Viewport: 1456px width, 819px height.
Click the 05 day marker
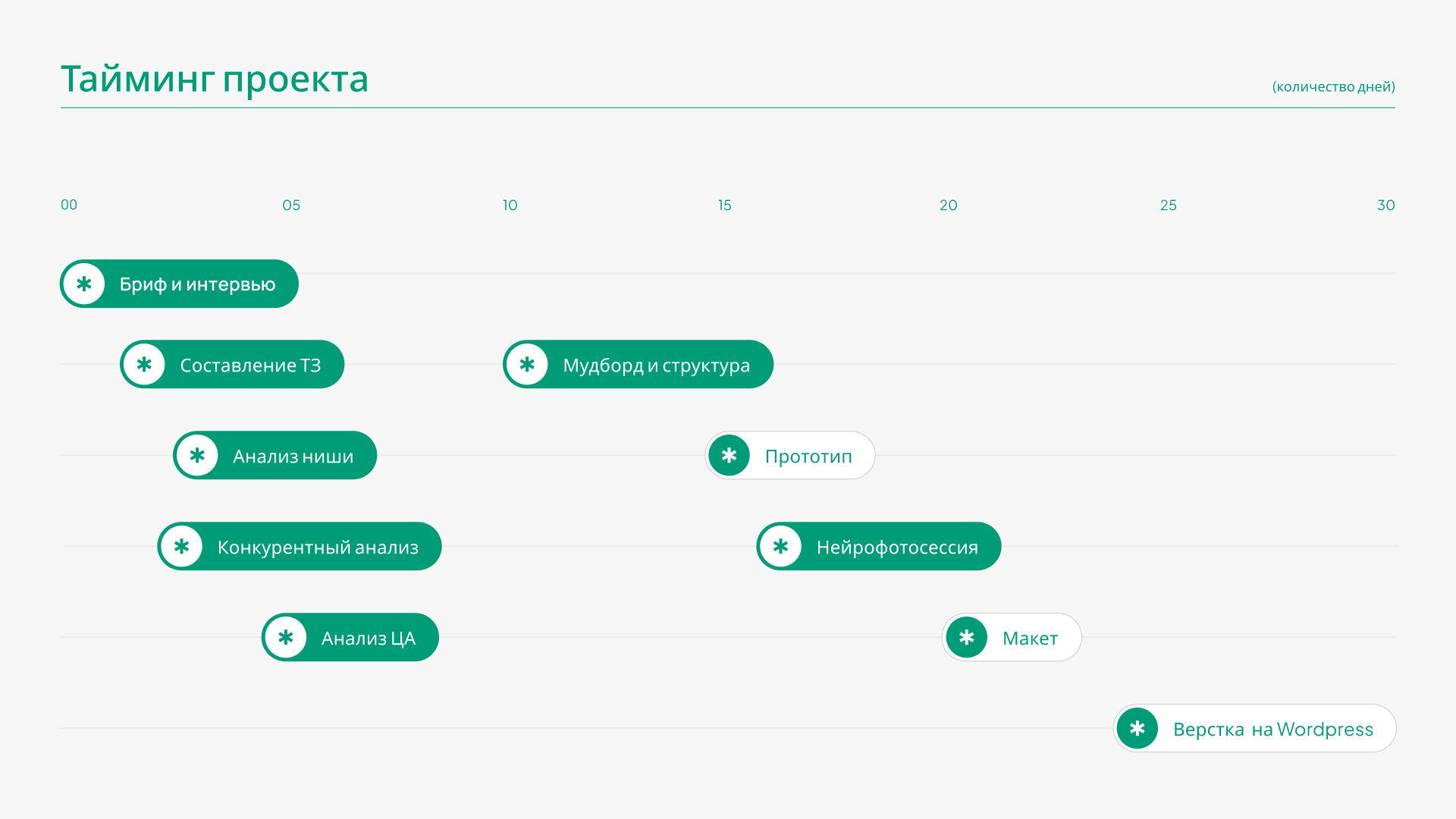tap(291, 206)
